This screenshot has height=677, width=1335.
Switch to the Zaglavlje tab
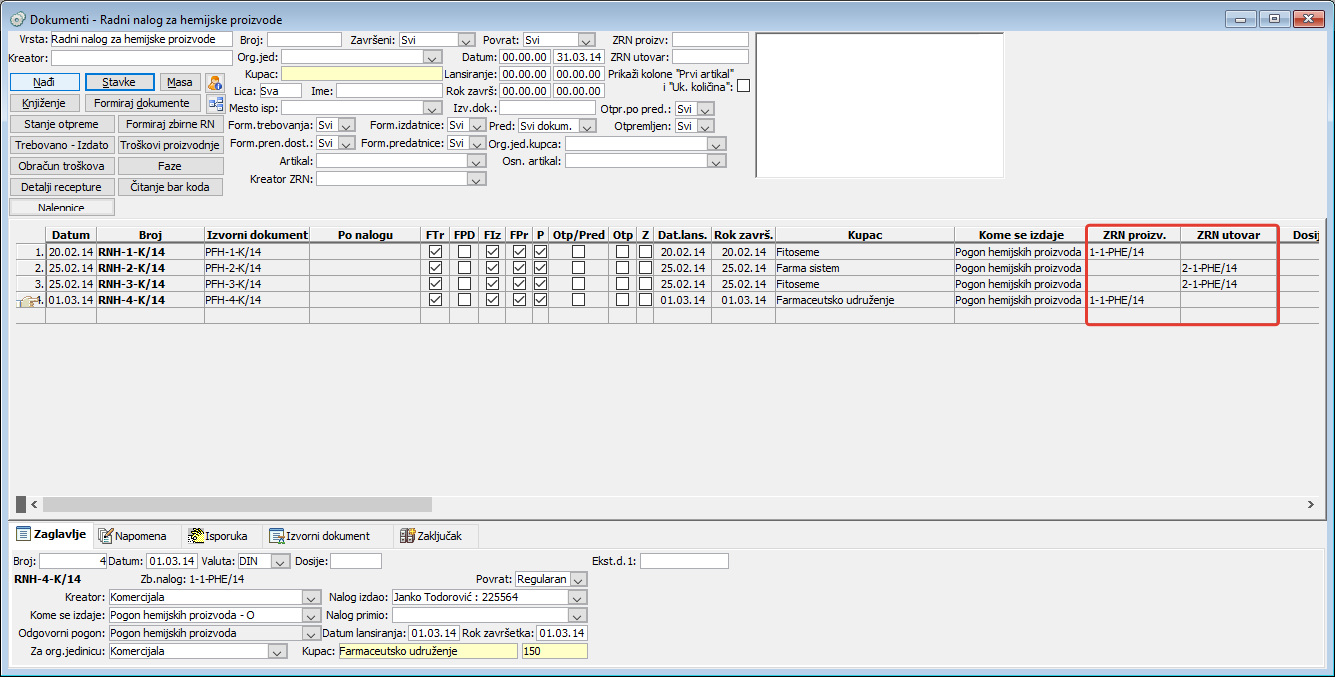pyautogui.click(x=51, y=535)
